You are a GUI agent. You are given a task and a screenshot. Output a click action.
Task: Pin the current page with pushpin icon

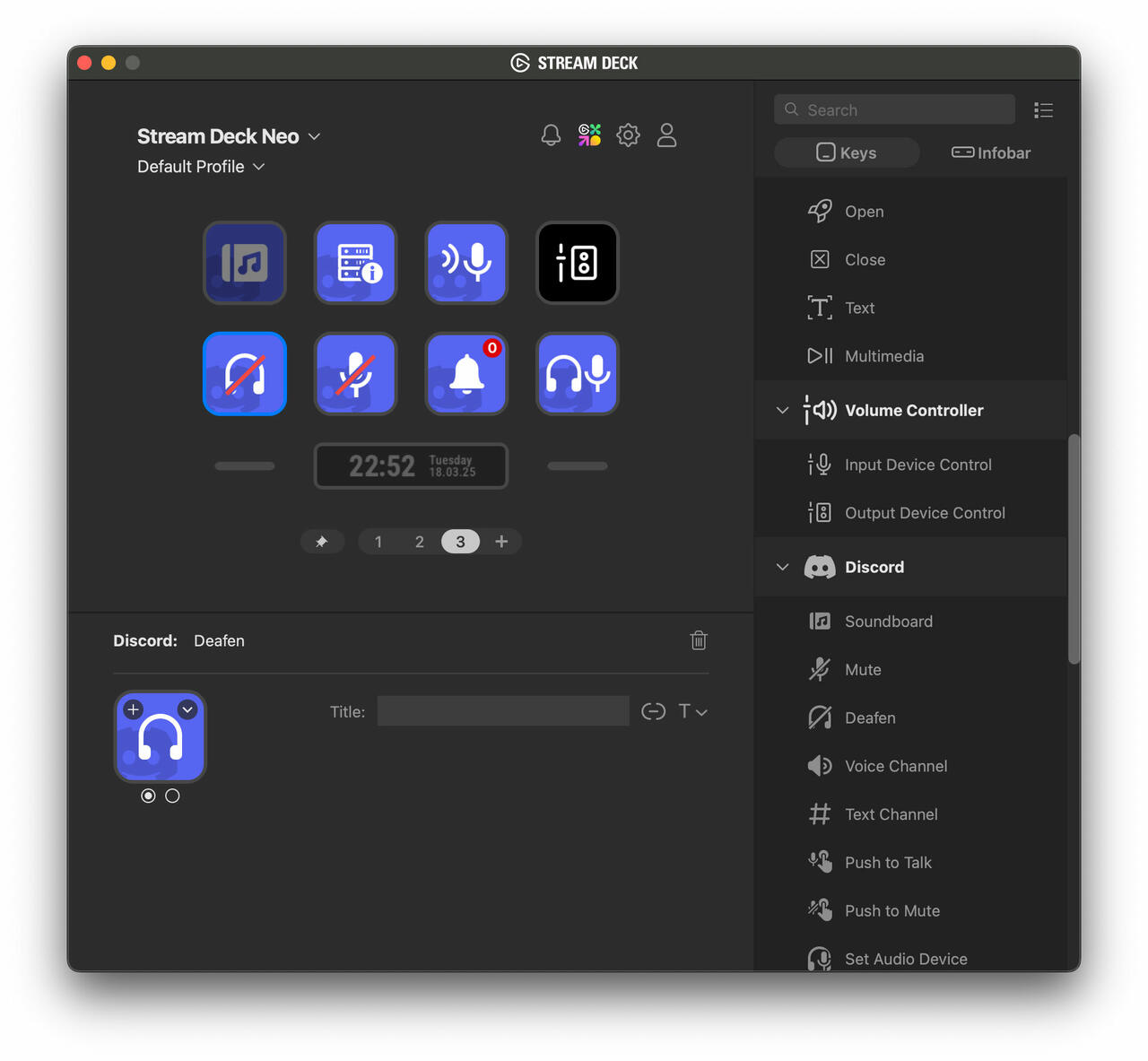pos(322,542)
